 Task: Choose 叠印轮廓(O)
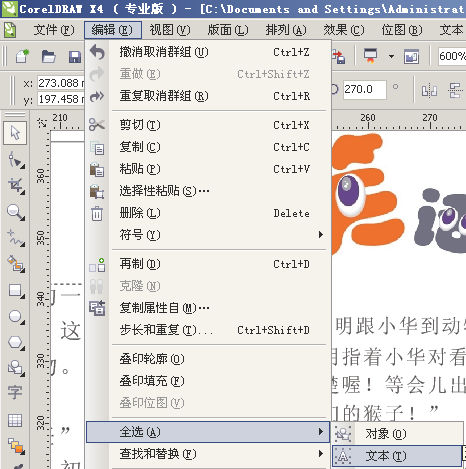pos(208,359)
